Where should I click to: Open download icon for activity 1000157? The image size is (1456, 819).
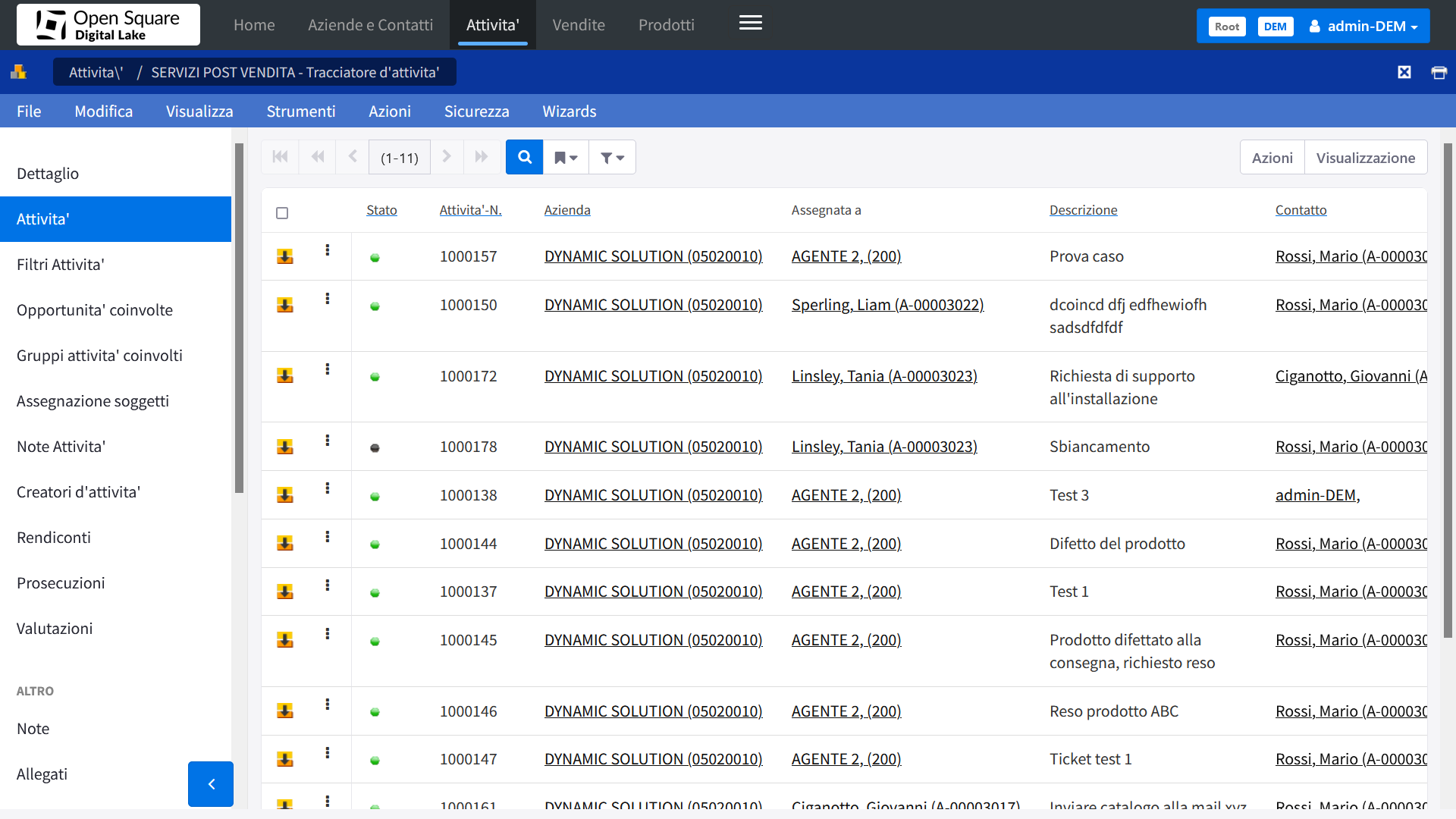tap(285, 256)
